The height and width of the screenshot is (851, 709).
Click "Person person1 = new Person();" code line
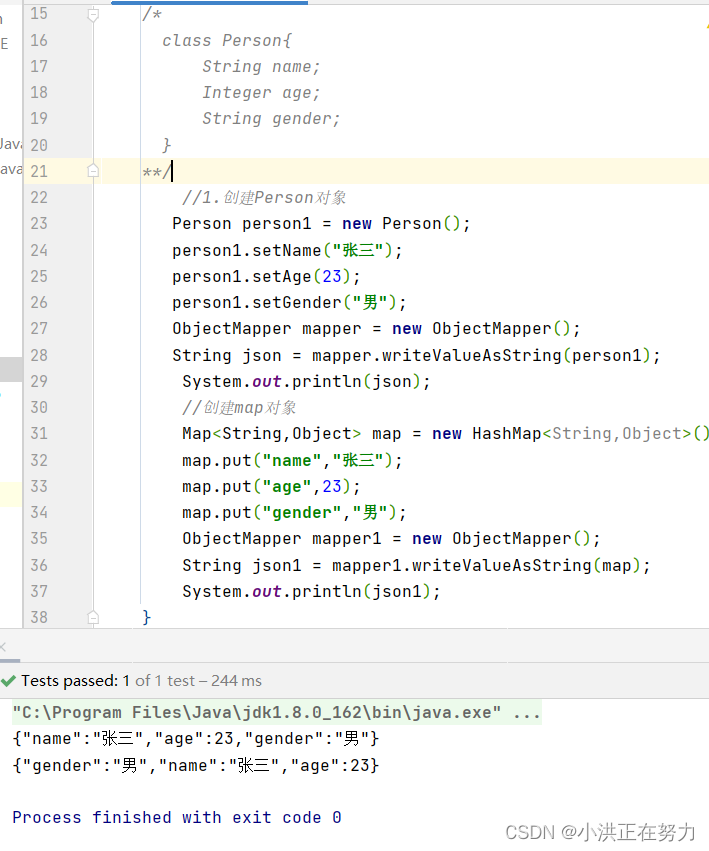pyautogui.click(x=321, y=224)
